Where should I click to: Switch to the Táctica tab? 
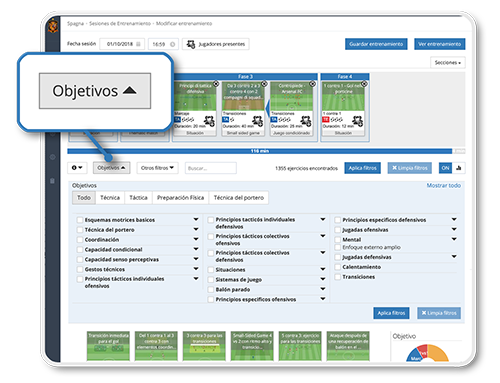(138, 198)
